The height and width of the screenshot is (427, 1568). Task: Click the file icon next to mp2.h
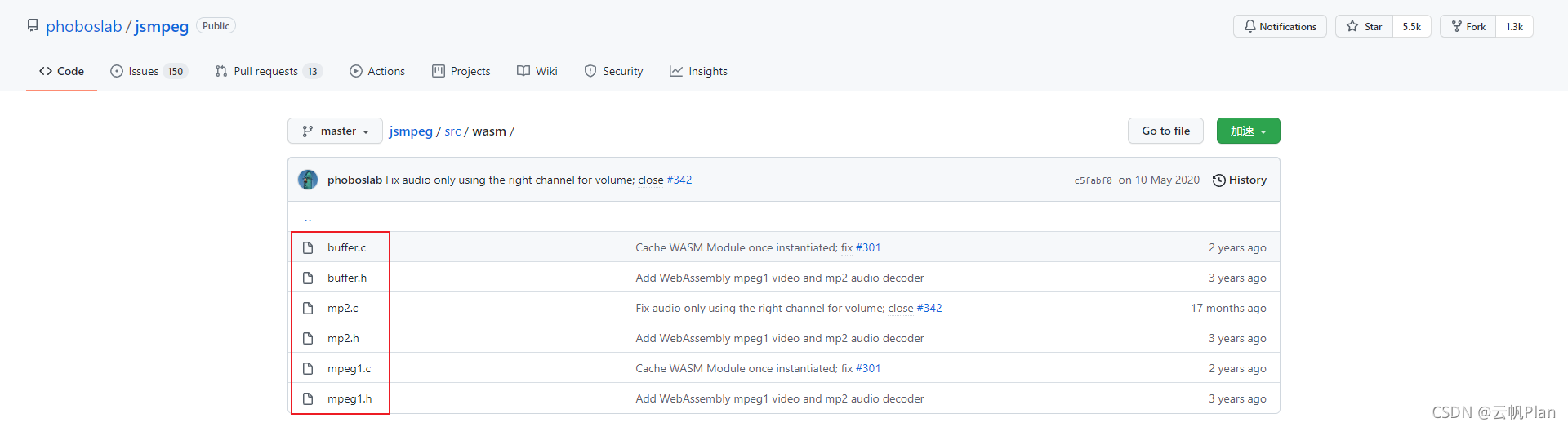308,338
